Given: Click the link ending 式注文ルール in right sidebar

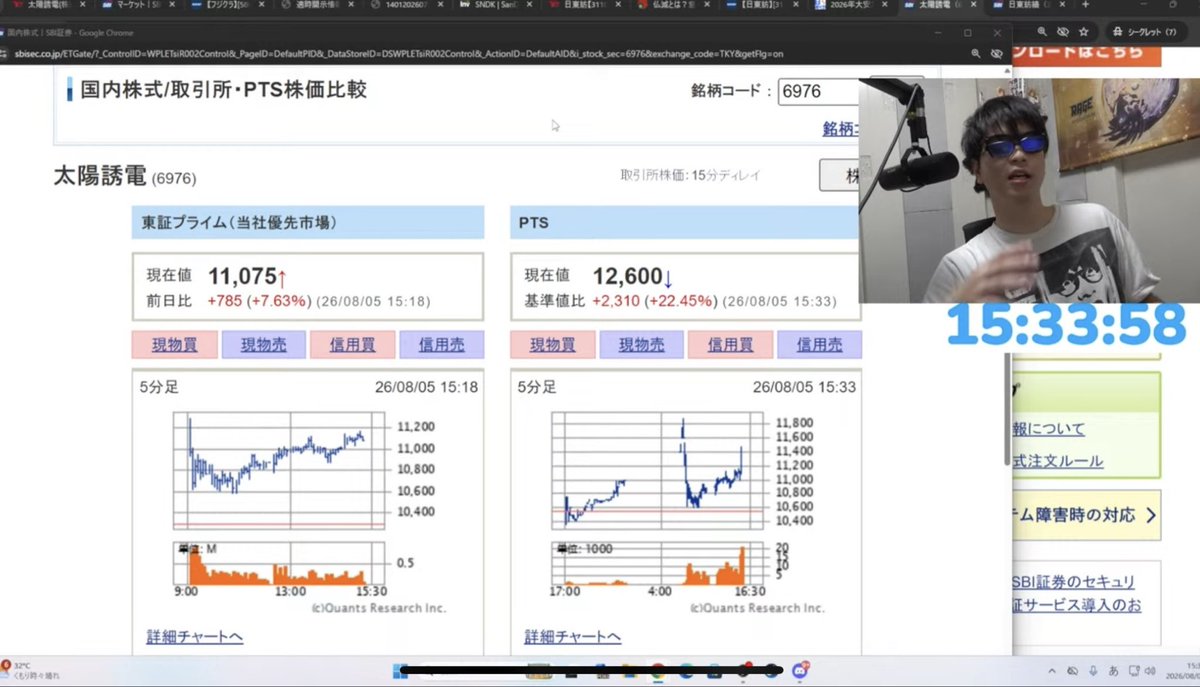Looking at the screenshot, I should pyautogui.click(x=1058, y=461).
